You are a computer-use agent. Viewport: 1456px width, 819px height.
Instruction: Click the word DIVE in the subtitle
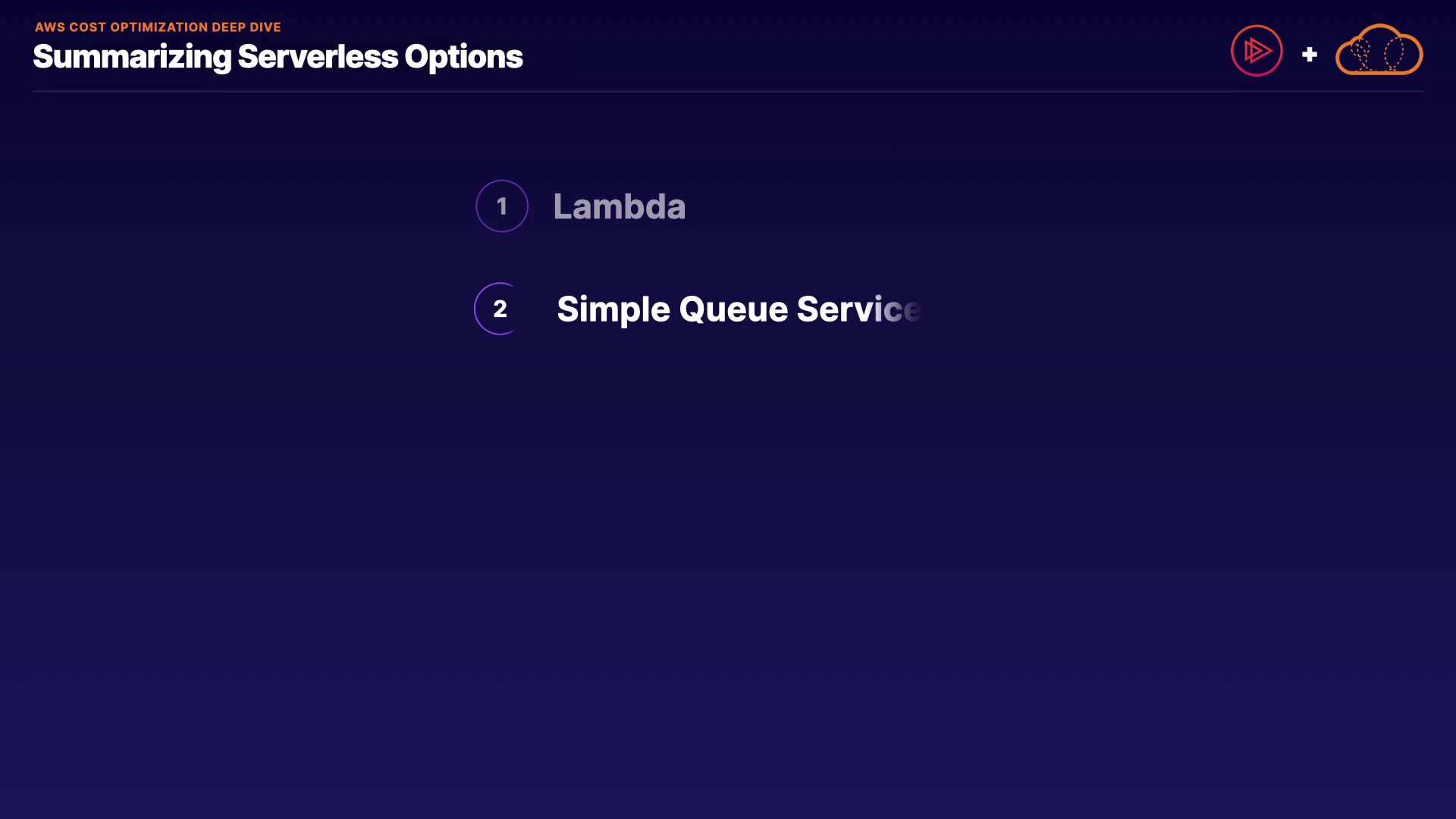pyautogui.click(x=265, y=27)
